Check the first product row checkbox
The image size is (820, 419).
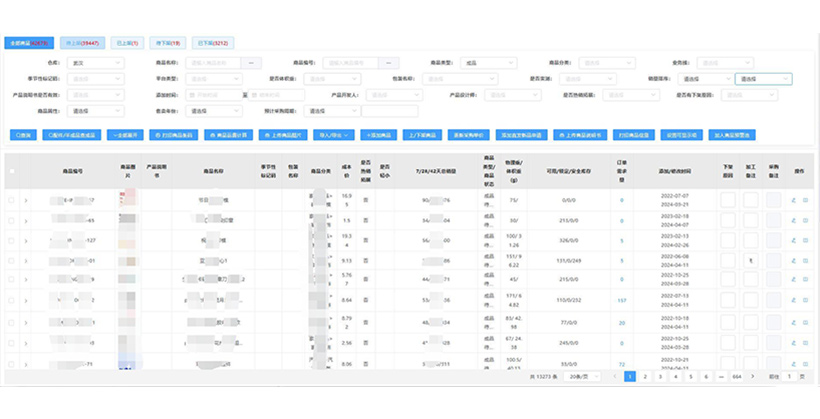(x=12, y=200)
